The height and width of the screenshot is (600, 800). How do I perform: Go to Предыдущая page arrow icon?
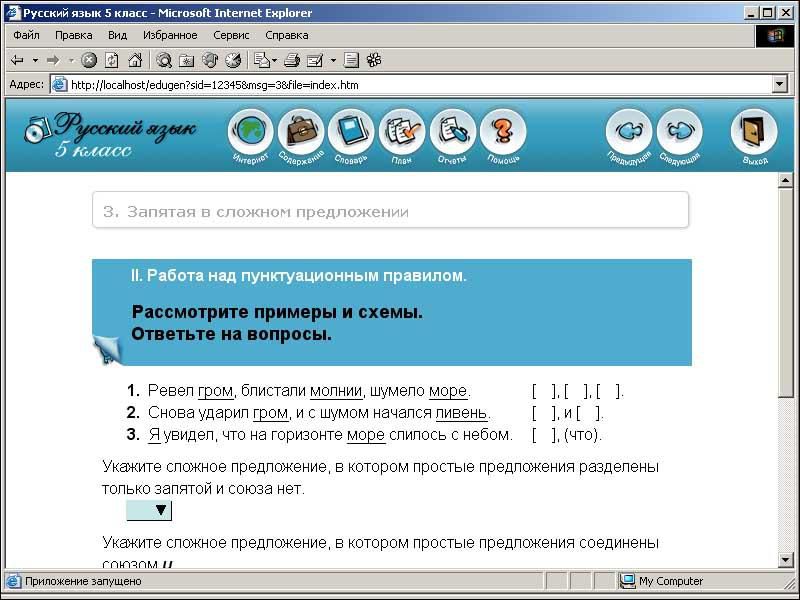629,131
